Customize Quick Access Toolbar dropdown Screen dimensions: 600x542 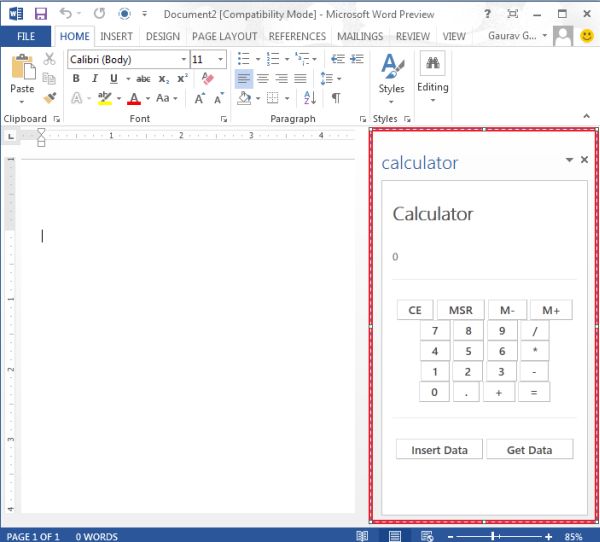point(145,14)
